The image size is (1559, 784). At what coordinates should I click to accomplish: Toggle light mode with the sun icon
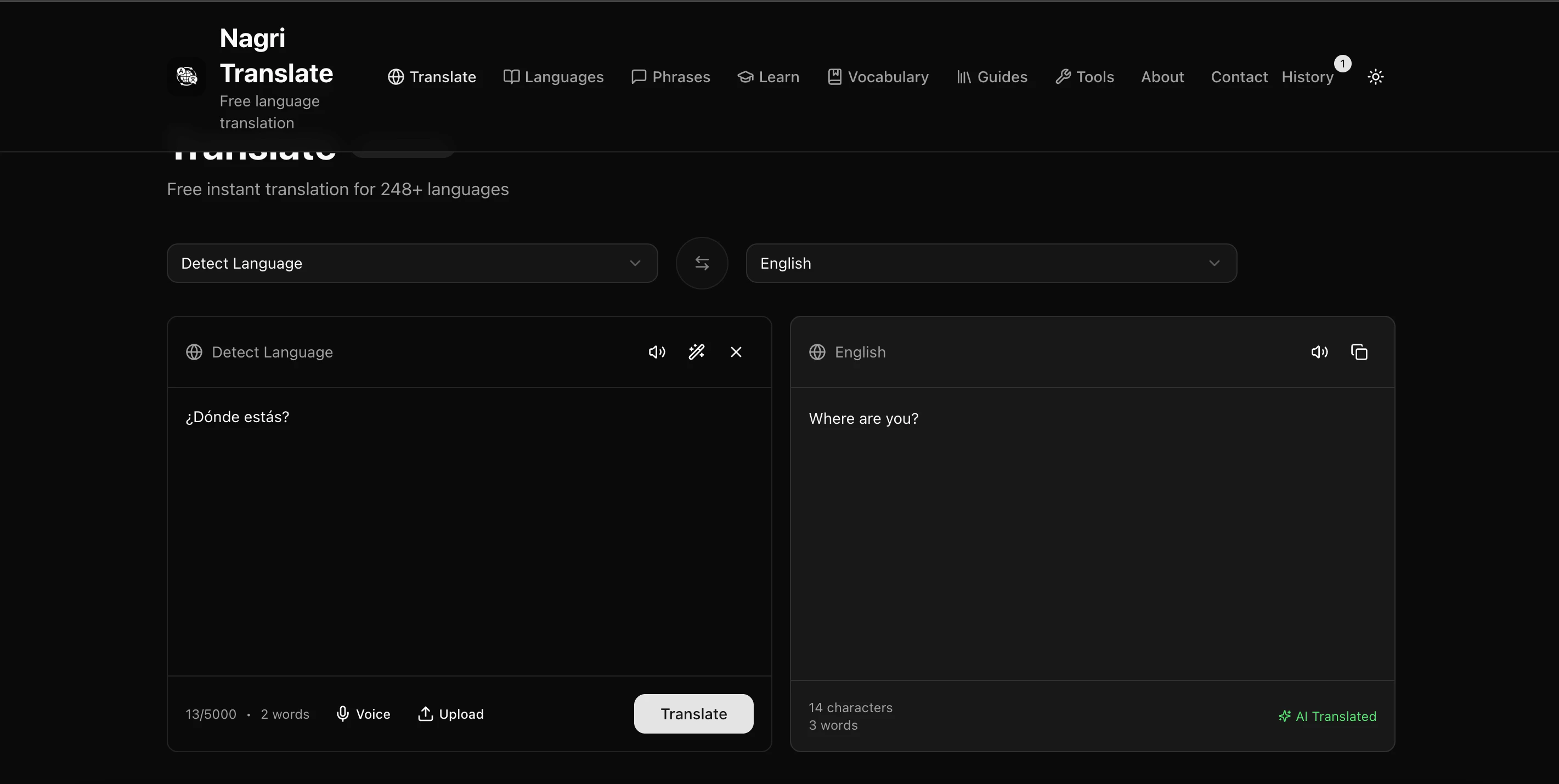click(x=1376, y=77)
